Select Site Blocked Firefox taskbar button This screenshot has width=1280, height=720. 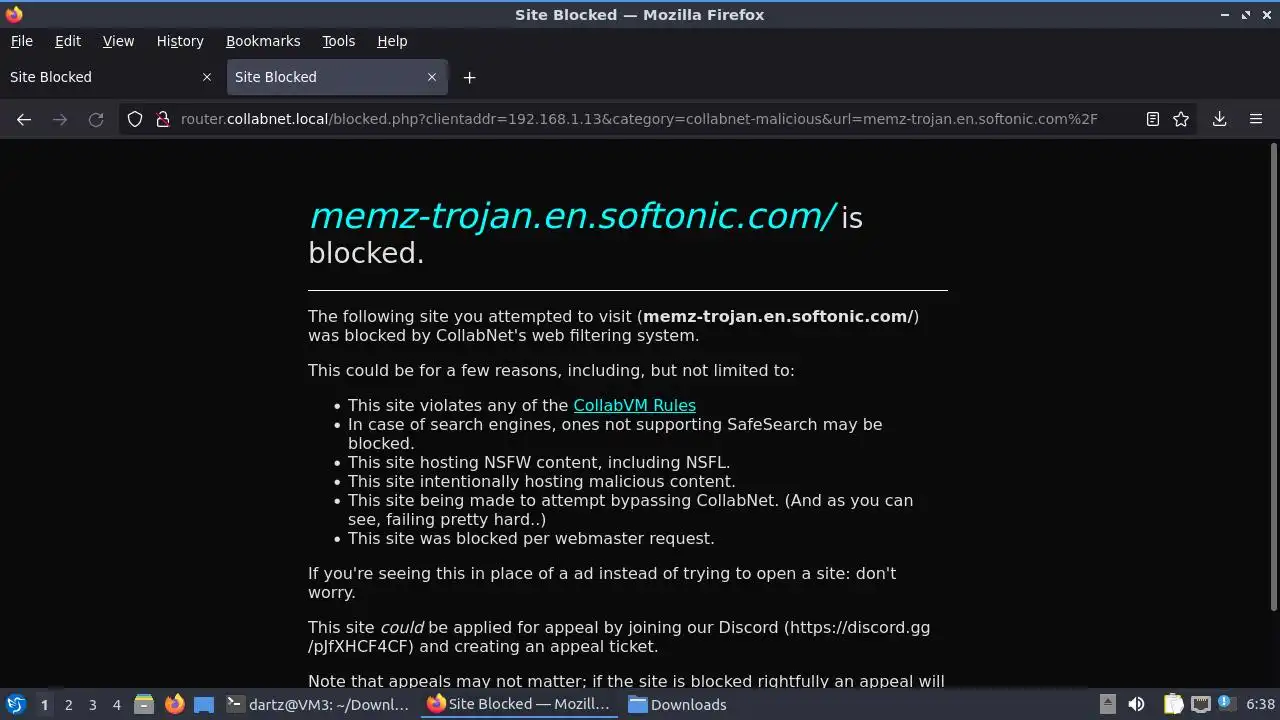point(519,704)
